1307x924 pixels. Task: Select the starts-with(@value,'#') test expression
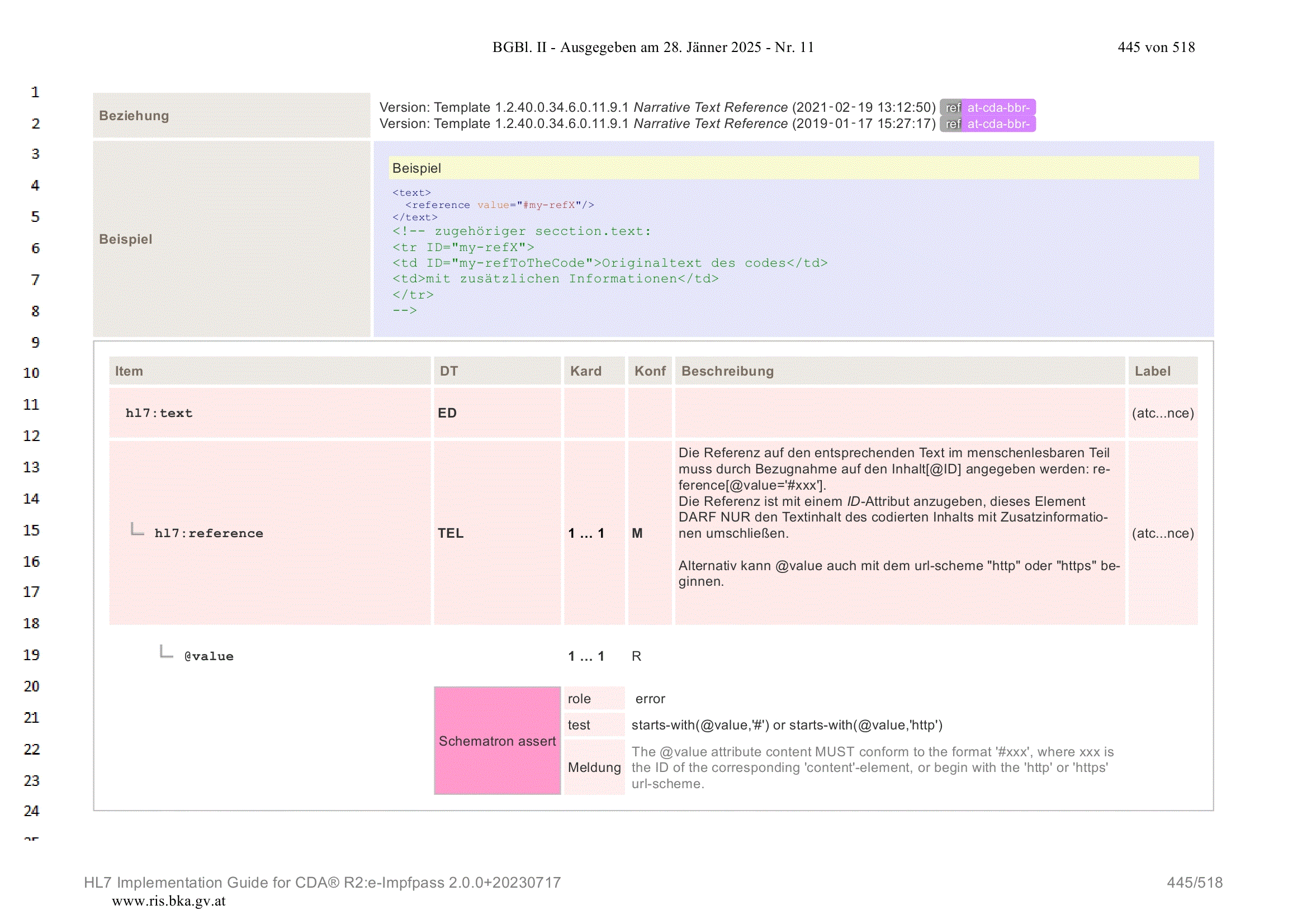(x=787, y=725)
